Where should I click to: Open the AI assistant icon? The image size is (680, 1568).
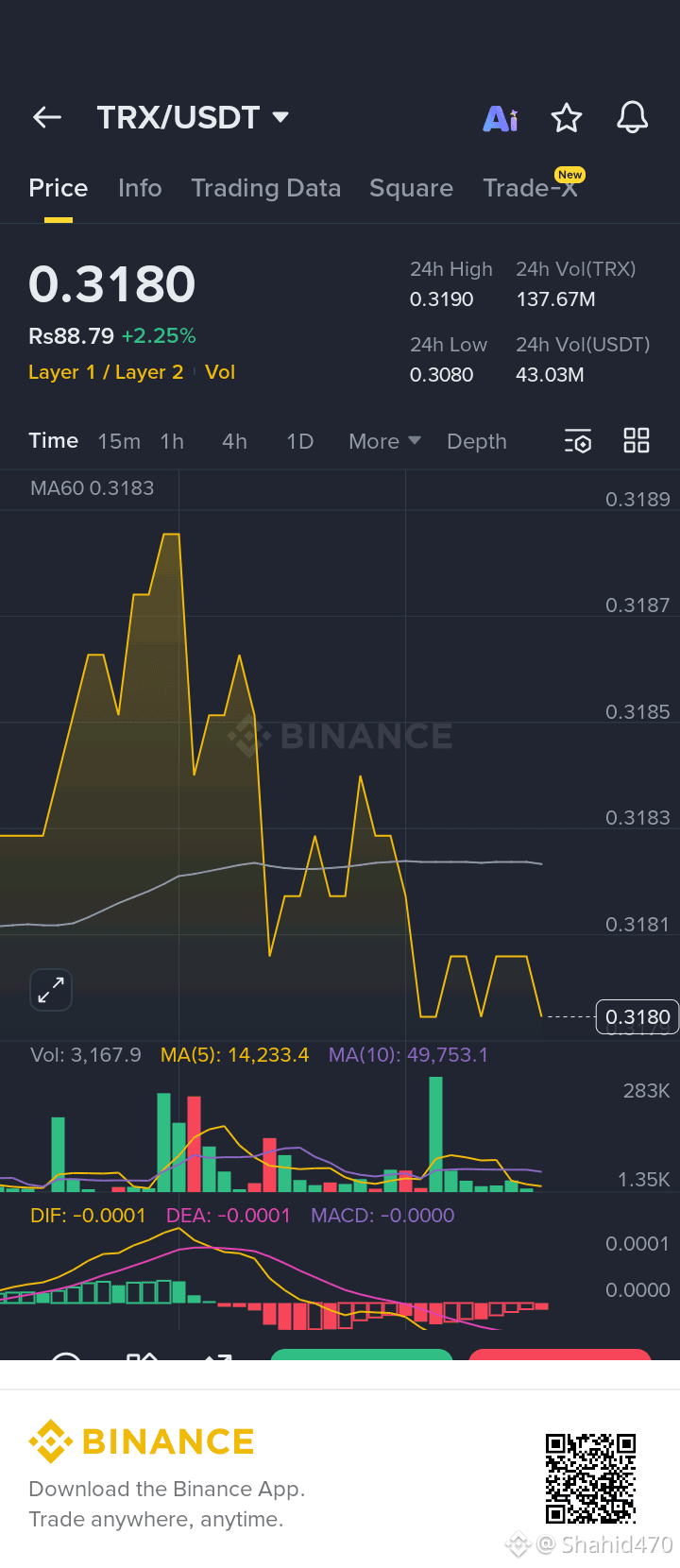click(501, 118)
